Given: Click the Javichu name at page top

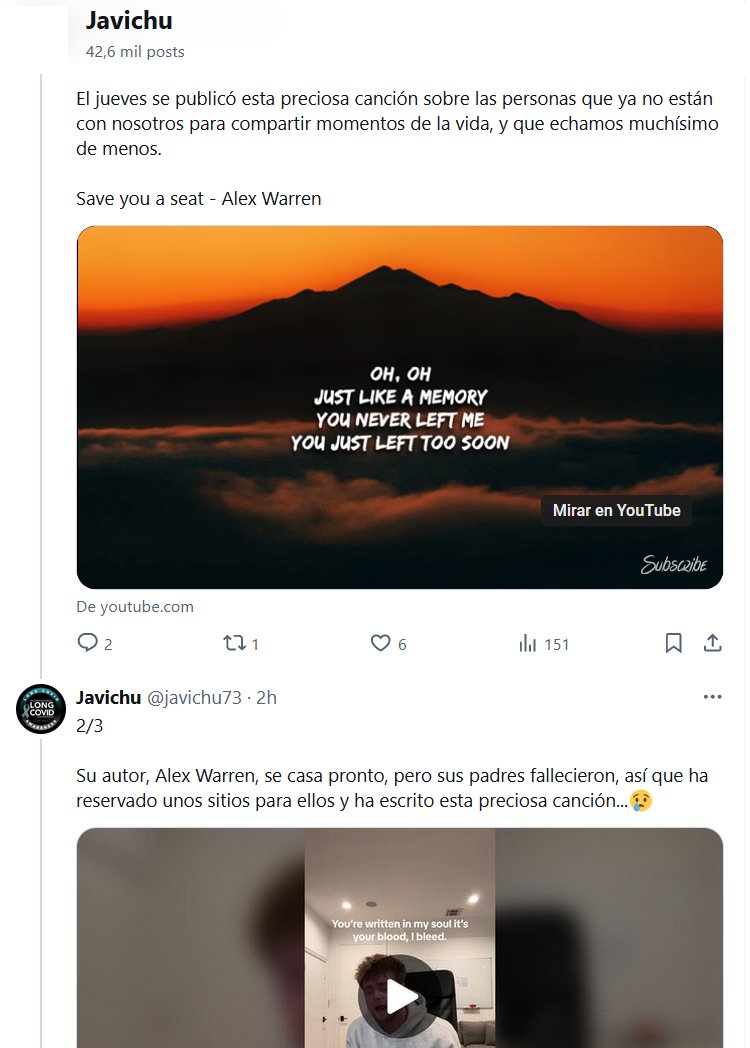Looking at the screenshot, I should pyautogui.click(x=129, y=20).
